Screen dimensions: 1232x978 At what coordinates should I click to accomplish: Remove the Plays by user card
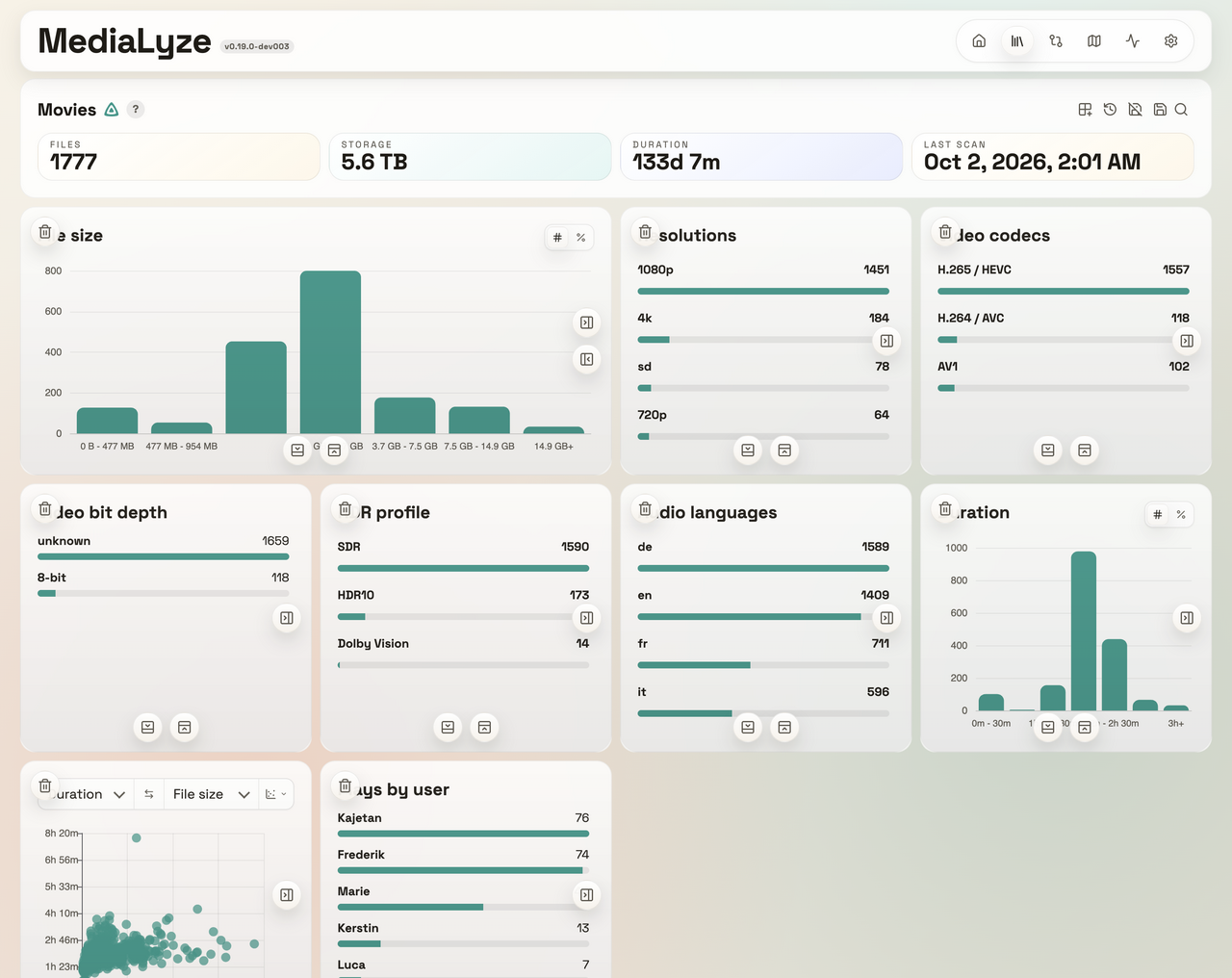point(346,786)
